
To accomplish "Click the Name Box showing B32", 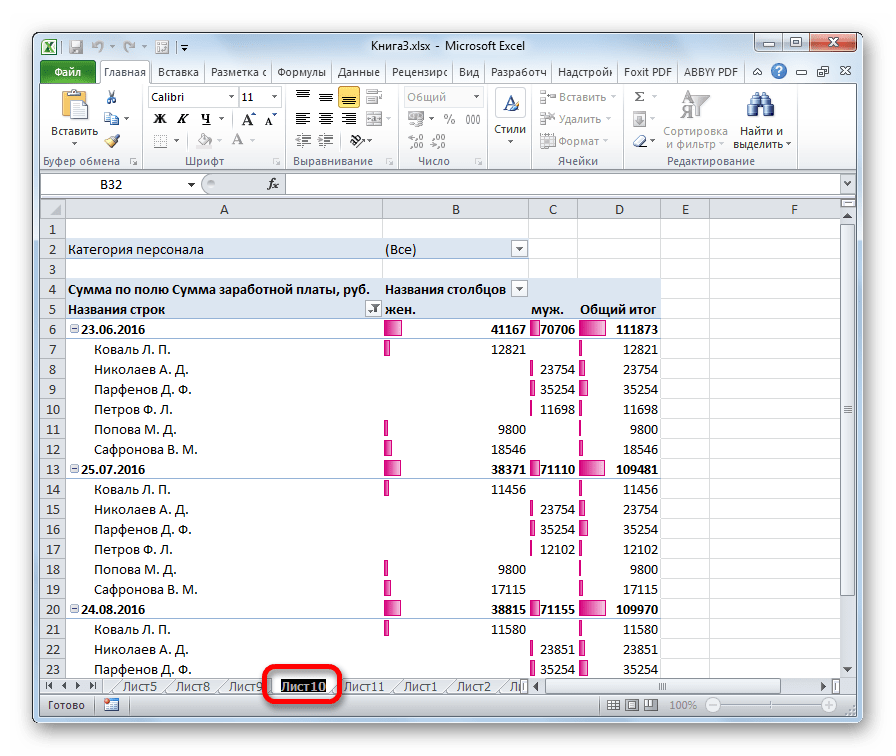I will tap(117, 184).
